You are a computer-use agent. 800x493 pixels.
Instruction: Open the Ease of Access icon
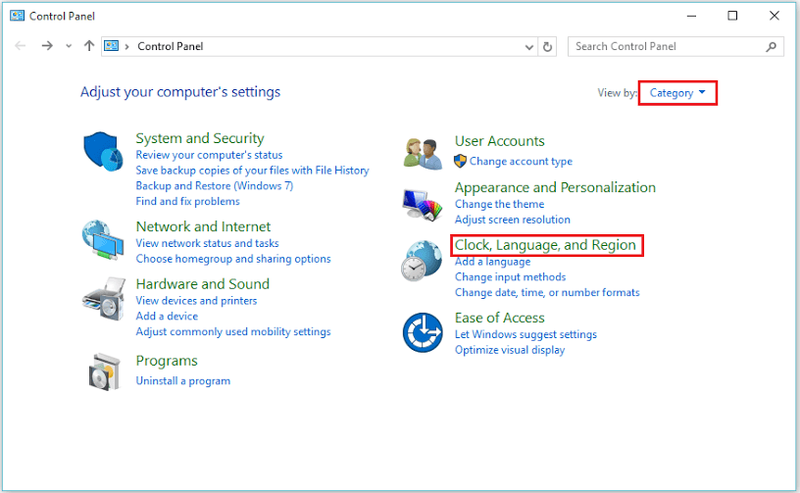pos(422,333)
